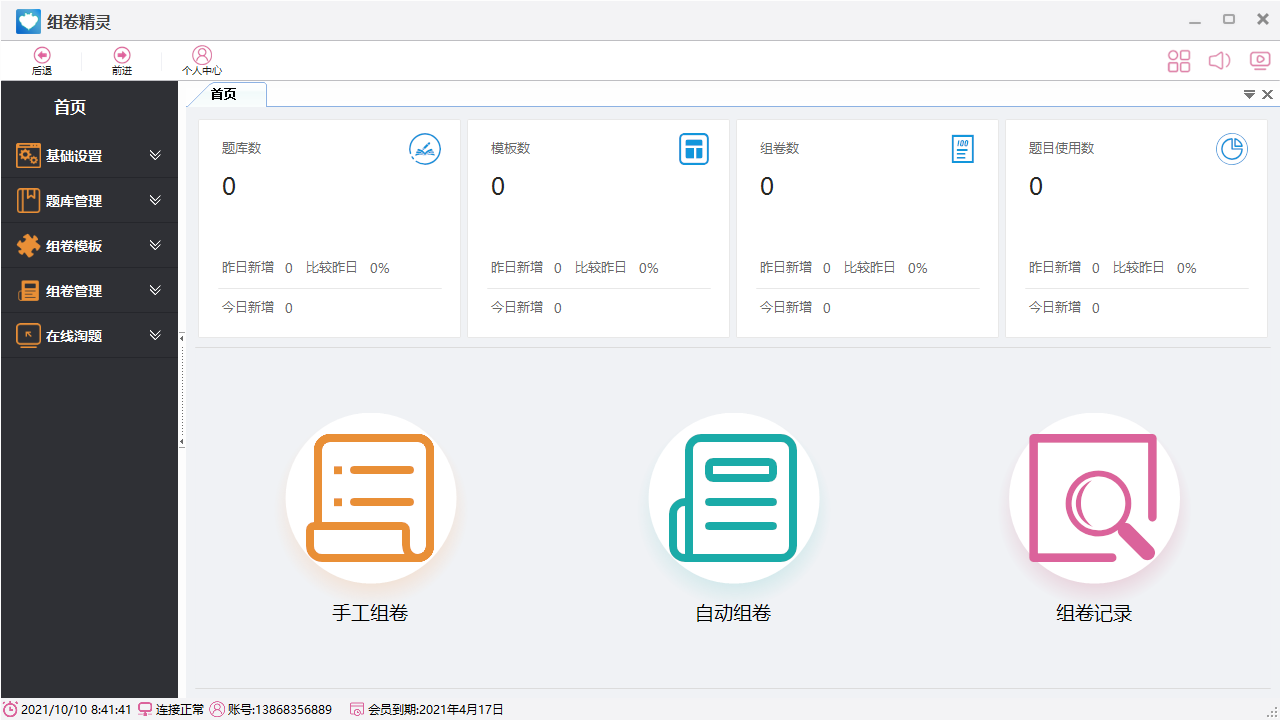Select 组卷管理 menu label
Screen dimensions: 1280x720
coord(74,292)
